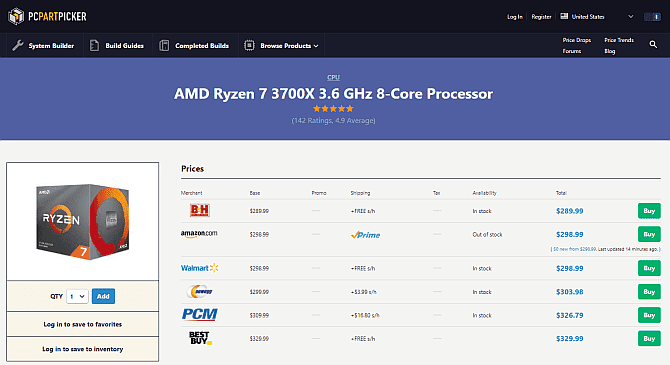Click the CPU category link

pyautogui.click(x=333, y=77)
